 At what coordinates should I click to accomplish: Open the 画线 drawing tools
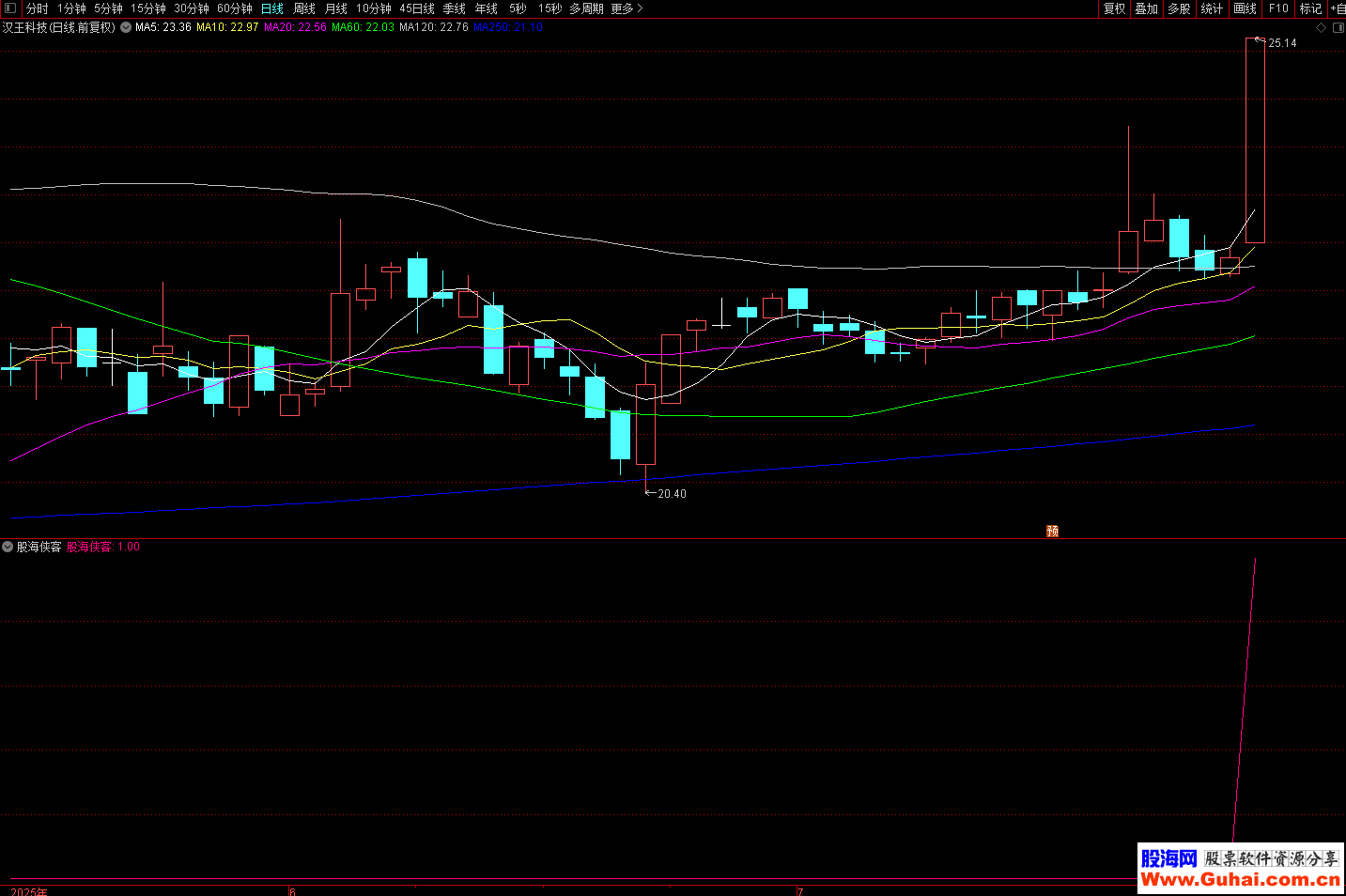[x=1245, y=8]
